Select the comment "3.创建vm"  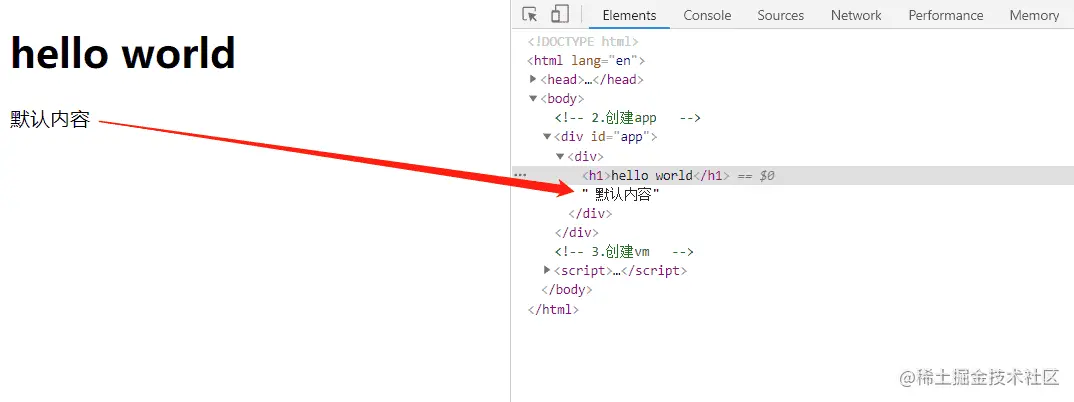tap(624, 251)
